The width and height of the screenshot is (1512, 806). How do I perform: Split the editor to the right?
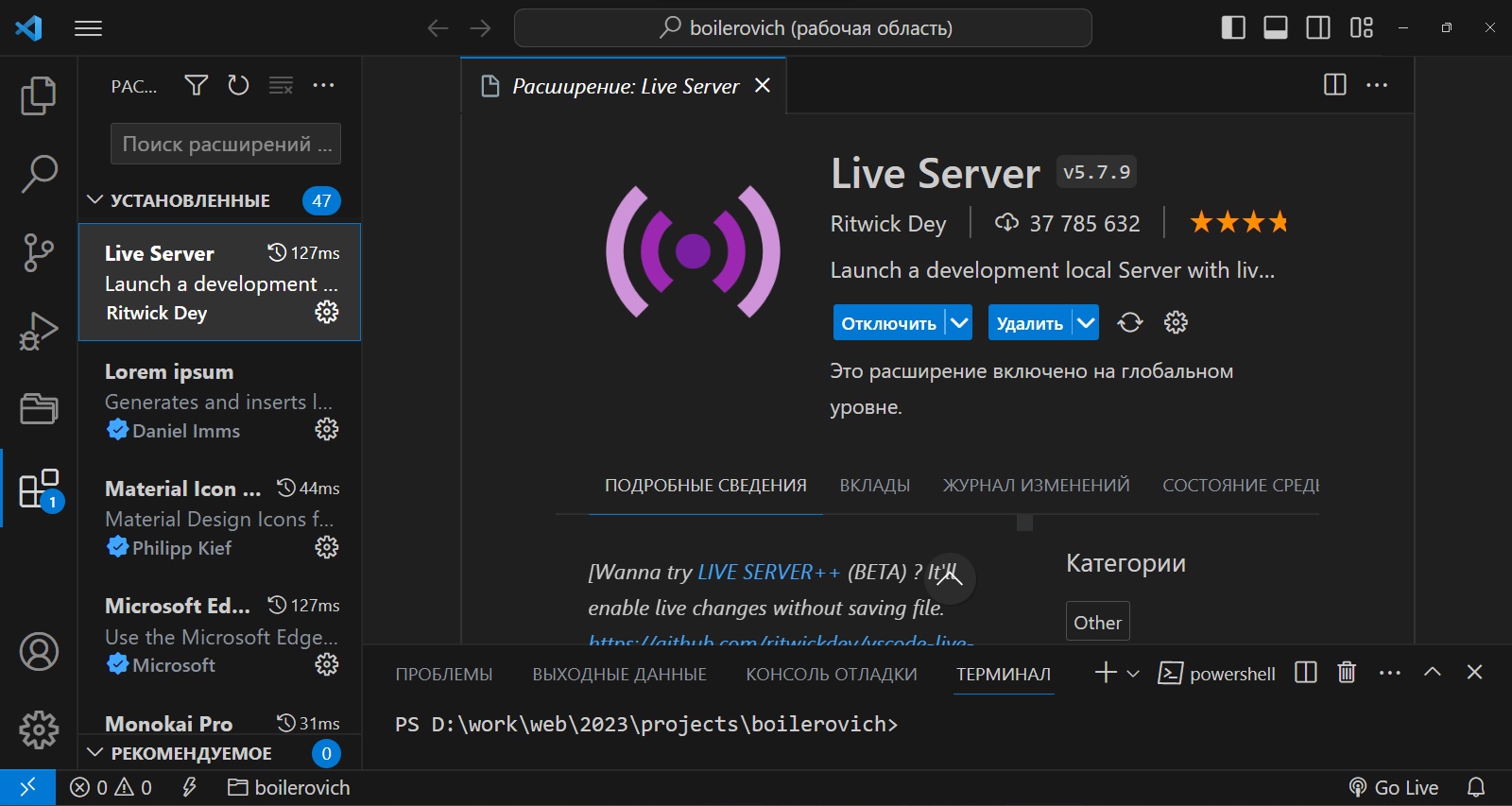[x=1335, y=85]
